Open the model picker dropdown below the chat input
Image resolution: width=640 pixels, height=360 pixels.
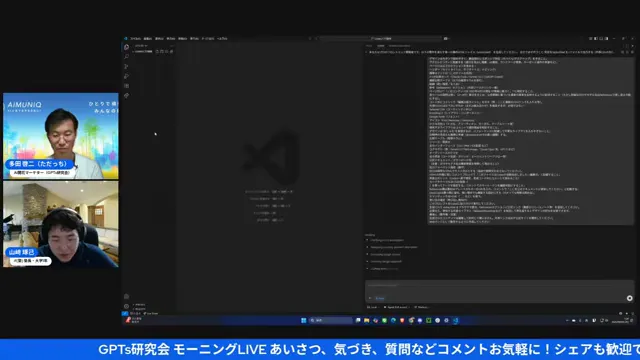coord(422,307)
